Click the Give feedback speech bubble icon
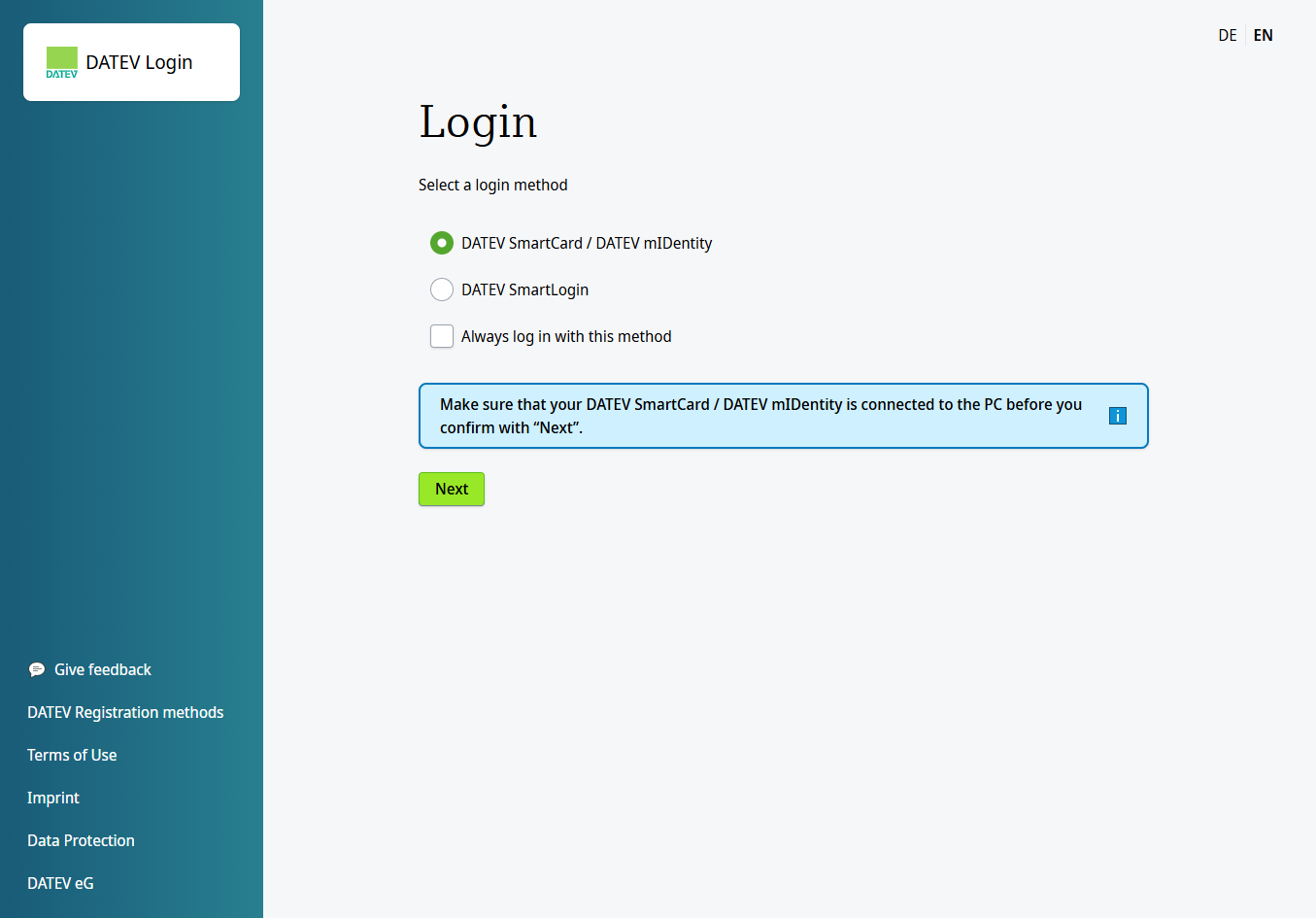 coord(37,669)
